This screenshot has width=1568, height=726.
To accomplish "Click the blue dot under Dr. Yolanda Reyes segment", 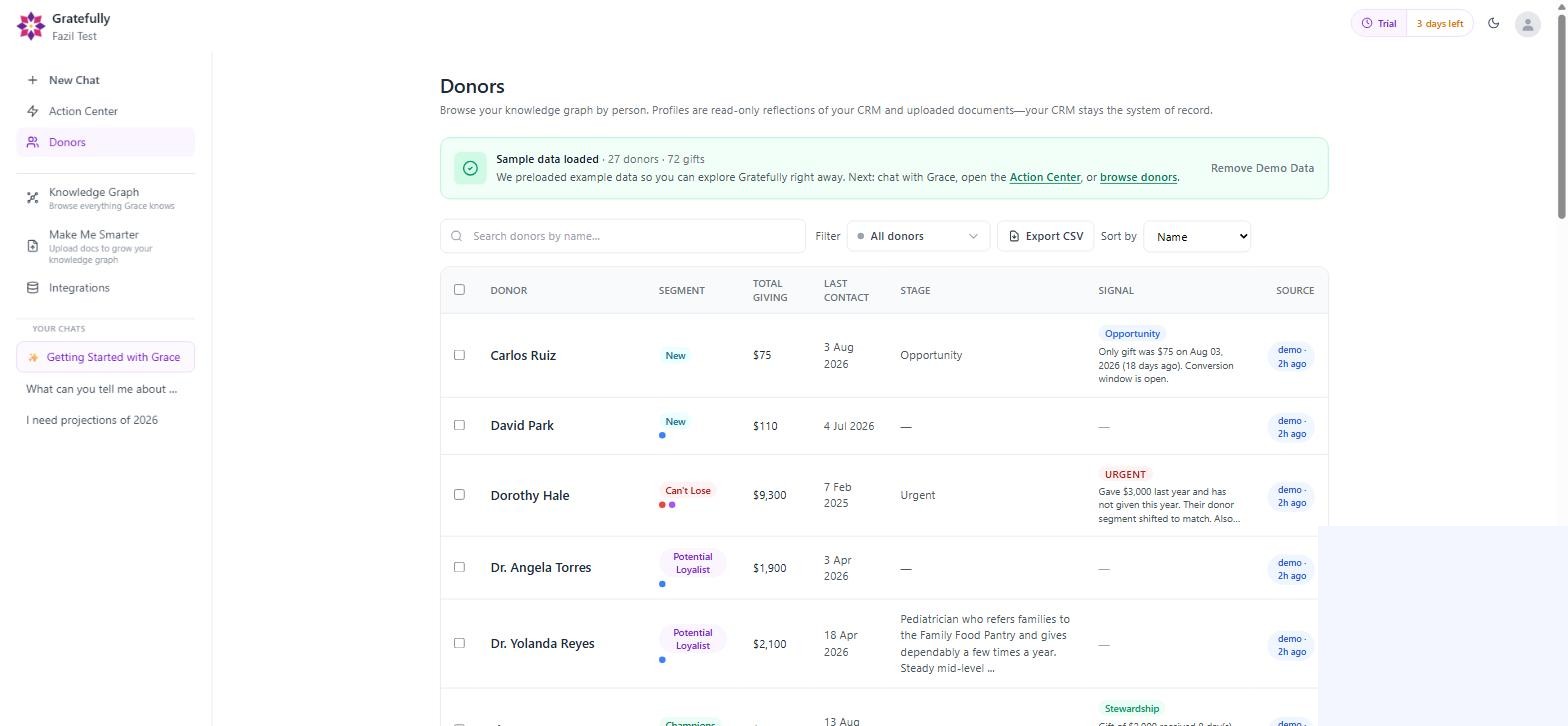I will point(662,660).
